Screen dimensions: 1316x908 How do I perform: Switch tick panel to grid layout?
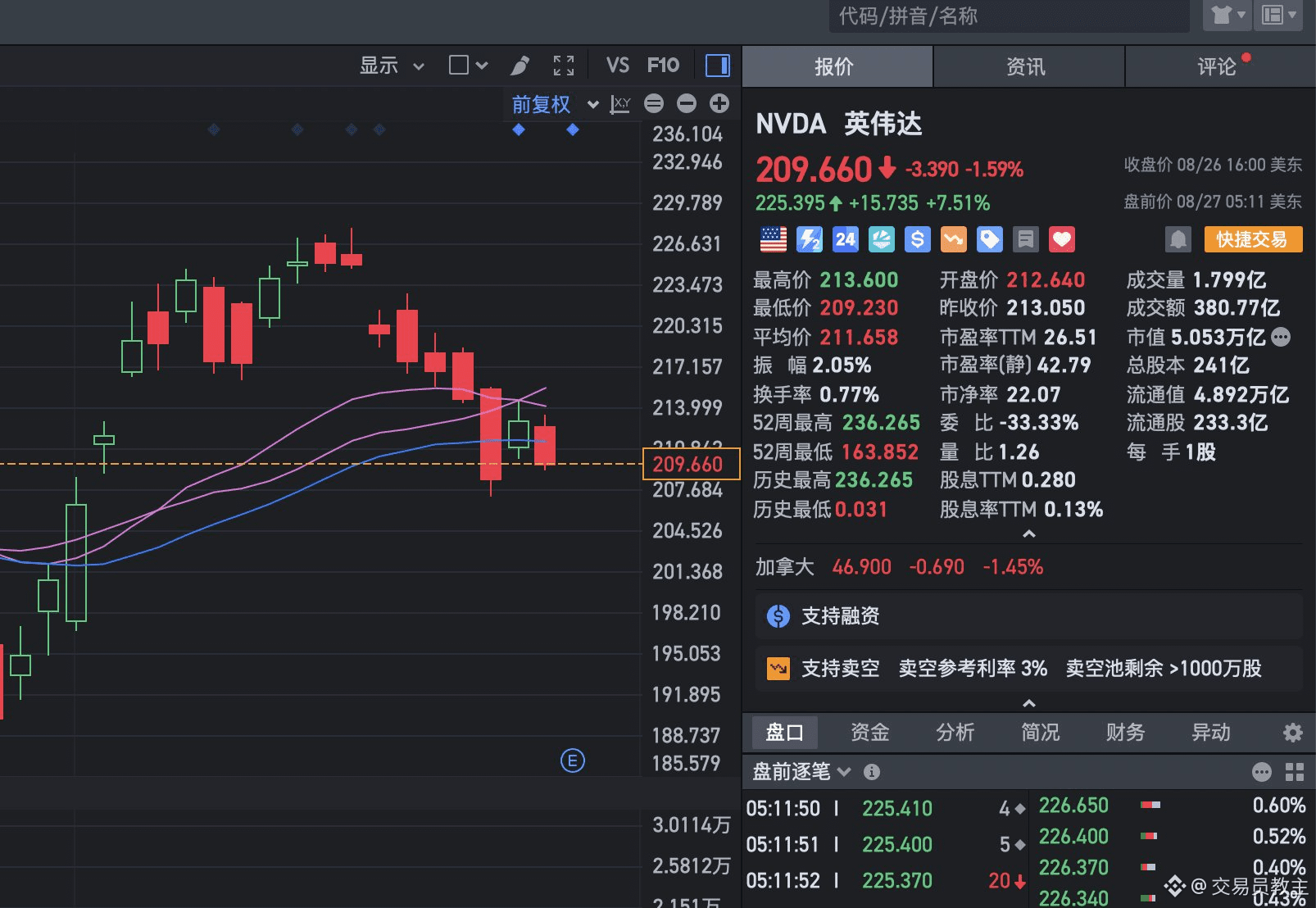click(1295, 772)
